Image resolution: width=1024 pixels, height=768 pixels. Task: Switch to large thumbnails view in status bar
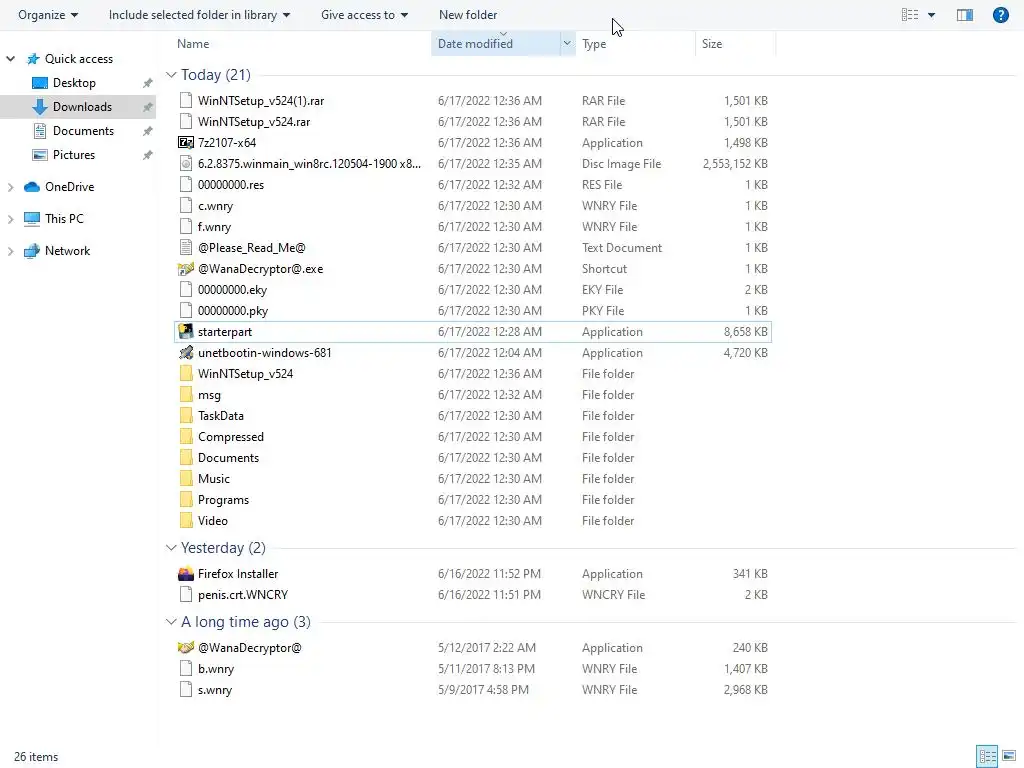click(1009, 756)
